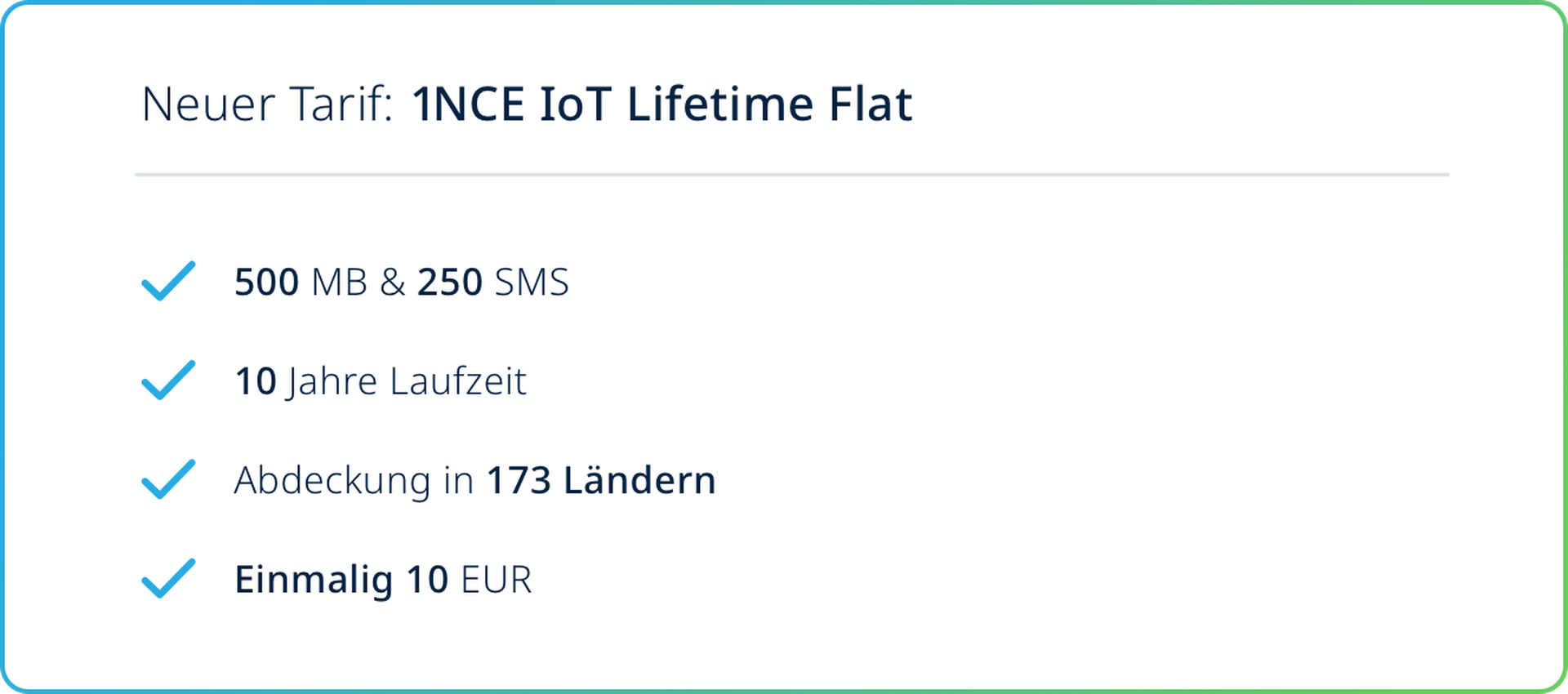The image size is (1568, 694).
Task: Click the horizontal divider under the heading
Action: click(x=792, y=174)
